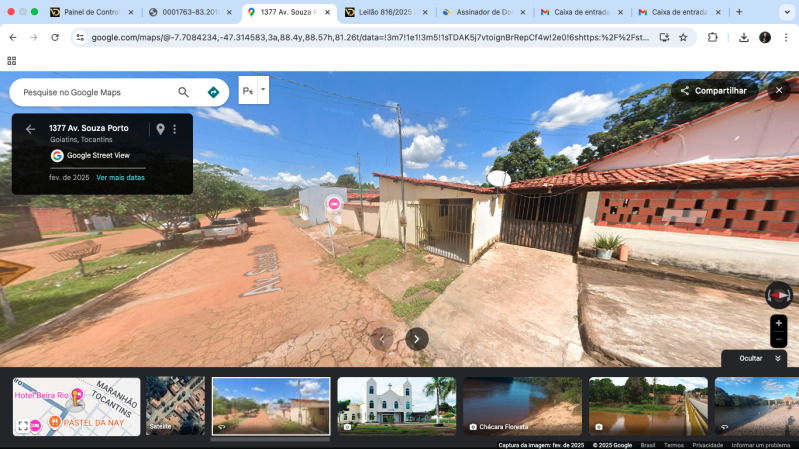Click the Google Street View label
799x449 pixels.
click(98, 155)
